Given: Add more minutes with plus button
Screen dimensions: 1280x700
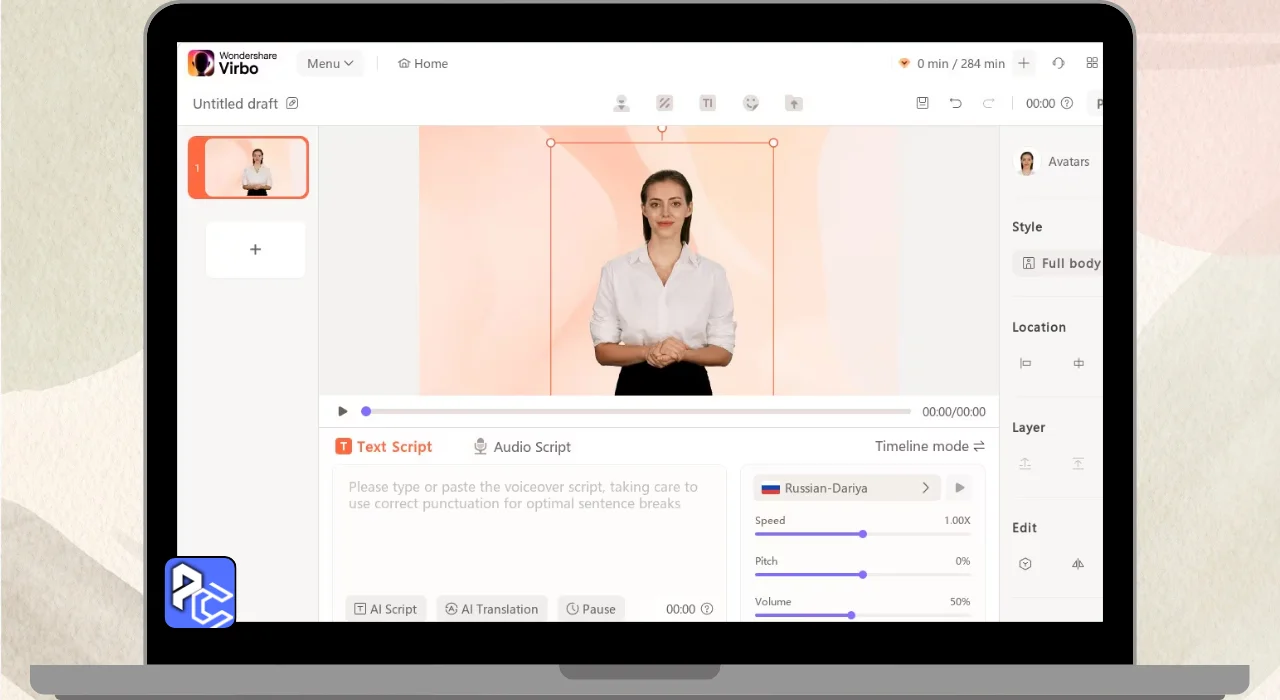Looking at the screenshot, I should coord(1023,63).
